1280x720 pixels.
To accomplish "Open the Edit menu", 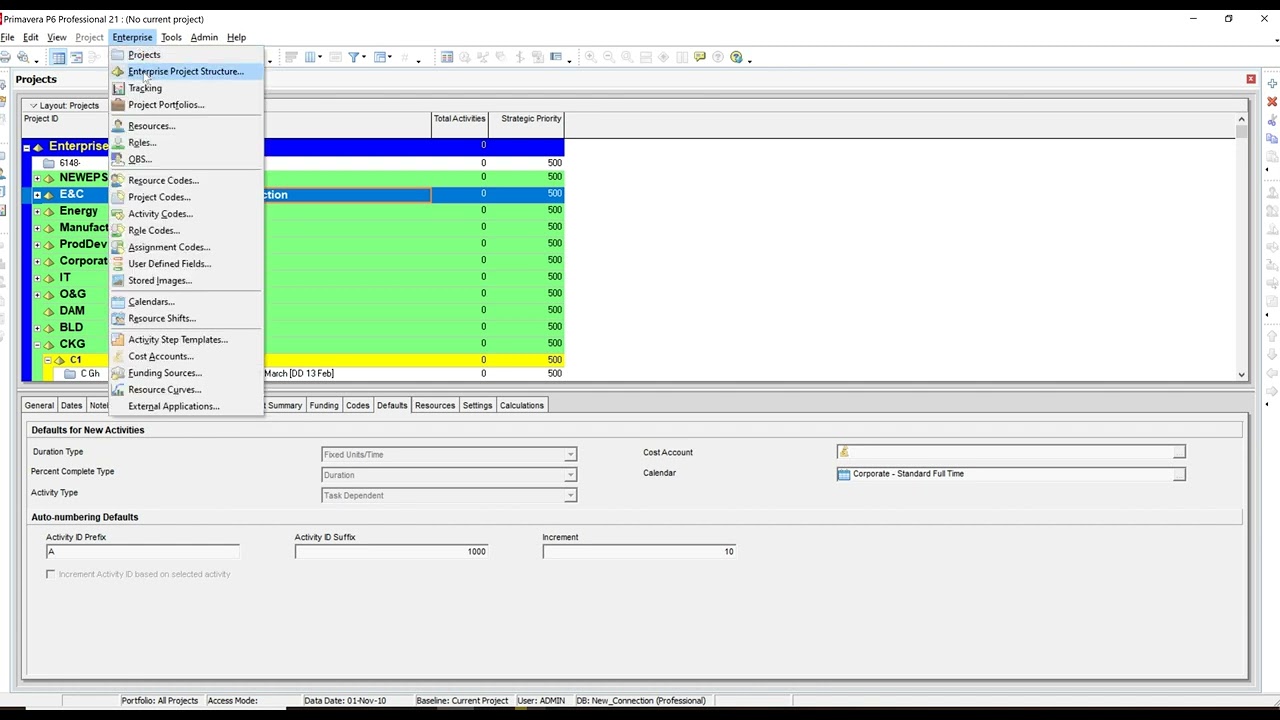I will click(x=31, y=37).
